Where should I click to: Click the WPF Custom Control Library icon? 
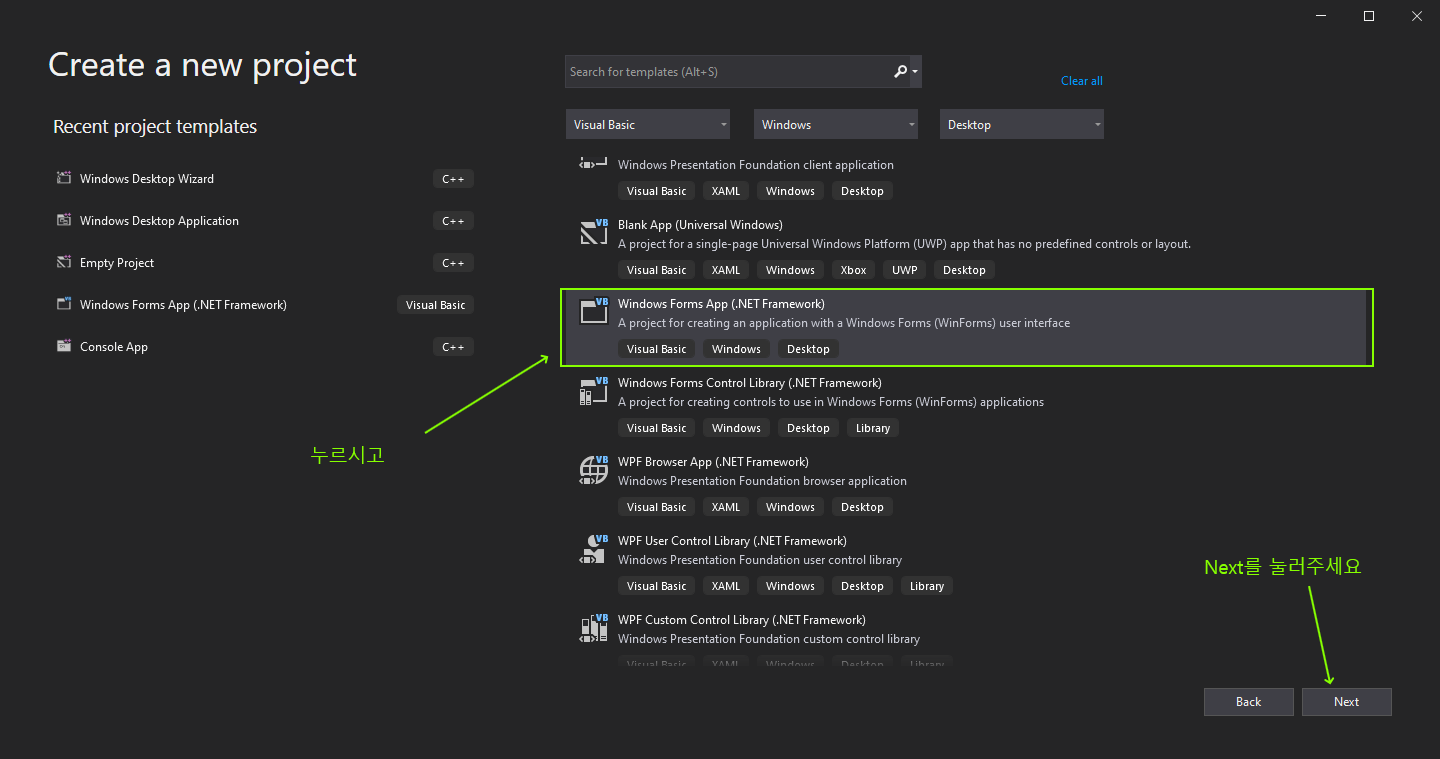pyautogui.click(x=594, y=627)
